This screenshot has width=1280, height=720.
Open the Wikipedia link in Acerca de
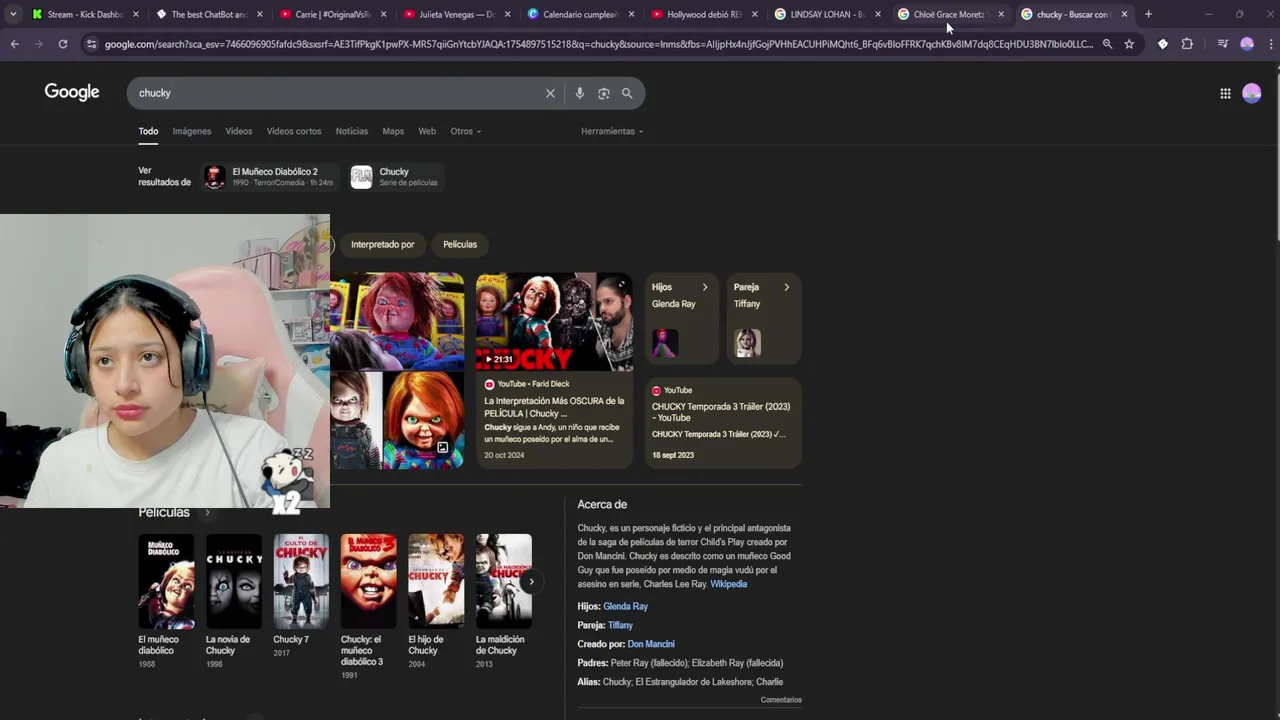tap(728, 584)
